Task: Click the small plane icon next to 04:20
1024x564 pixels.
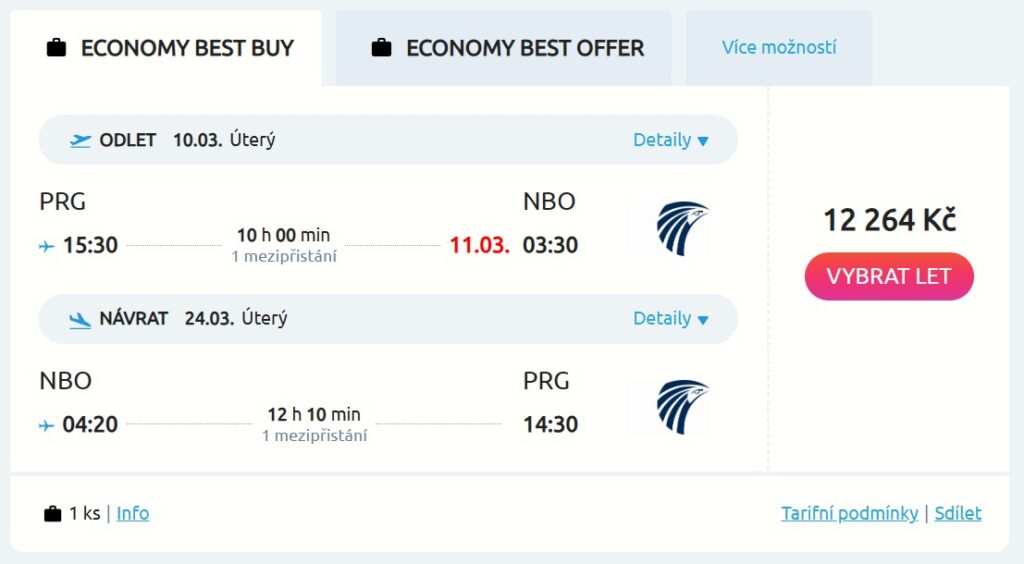Action: coord(47,426)
